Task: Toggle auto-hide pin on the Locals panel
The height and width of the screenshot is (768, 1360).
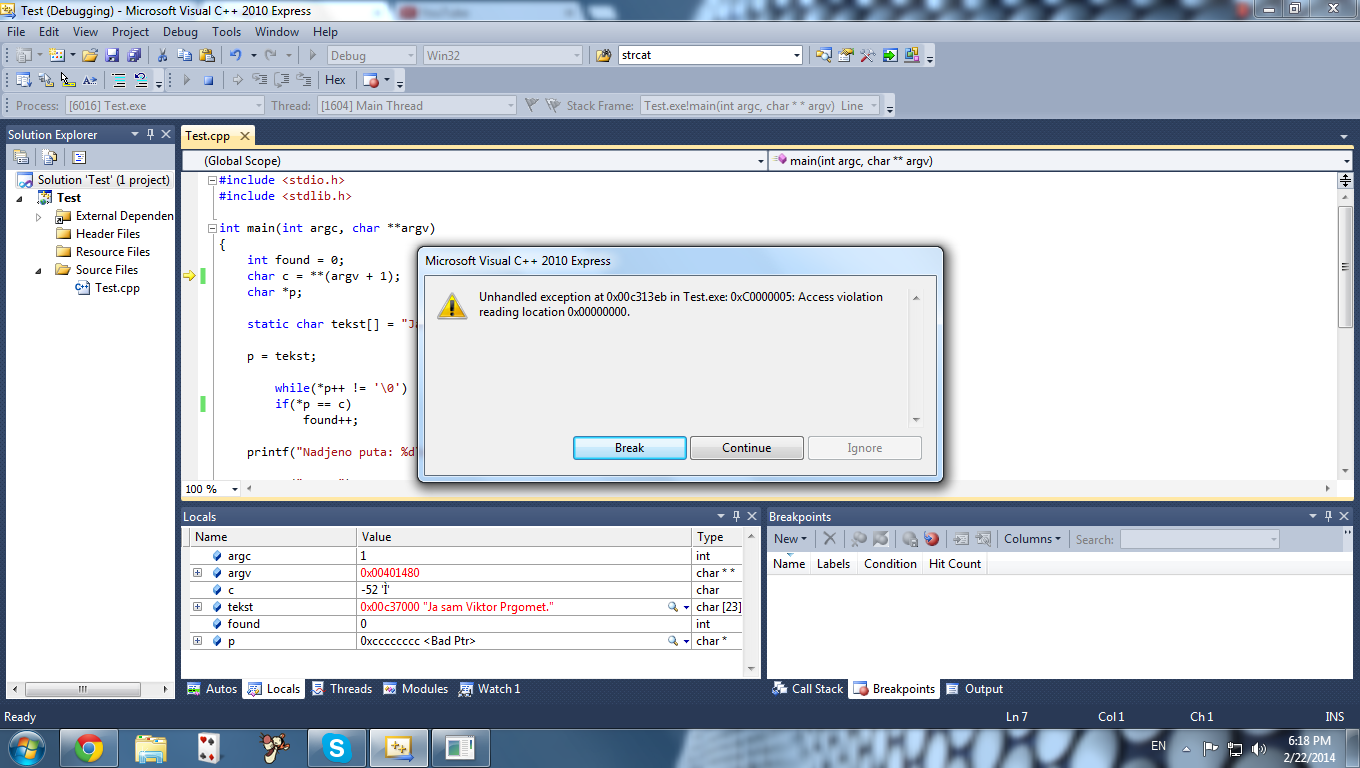Action: click(737, 516)
